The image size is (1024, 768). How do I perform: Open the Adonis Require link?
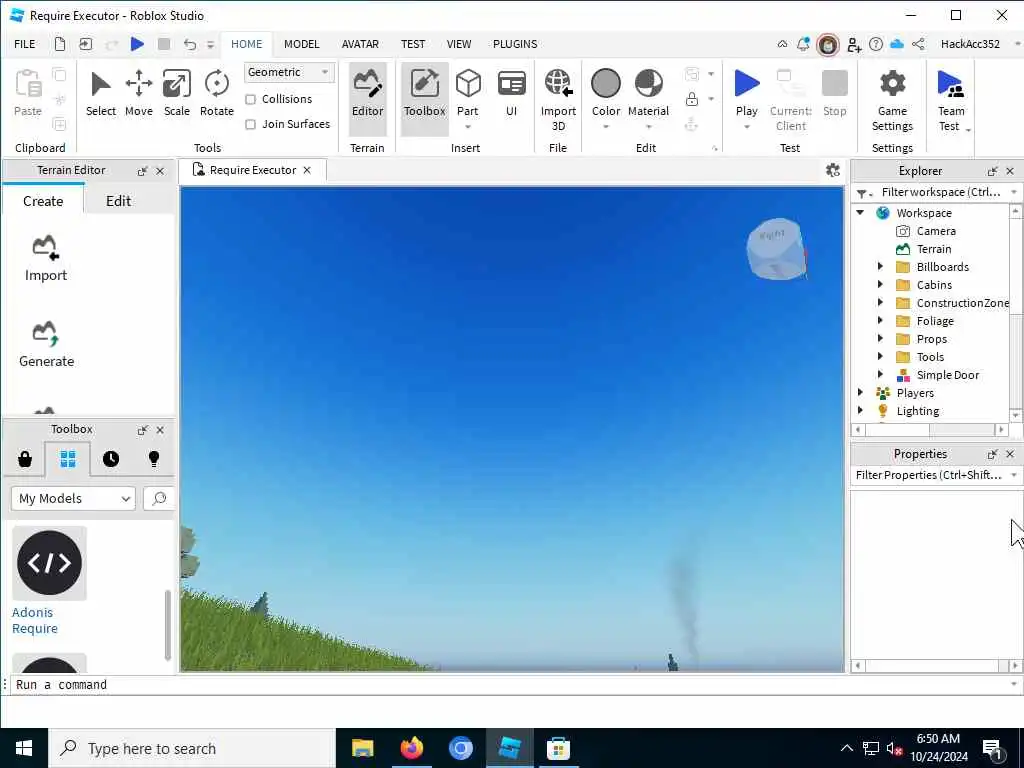pyautogui.click(x=35, y=620)
